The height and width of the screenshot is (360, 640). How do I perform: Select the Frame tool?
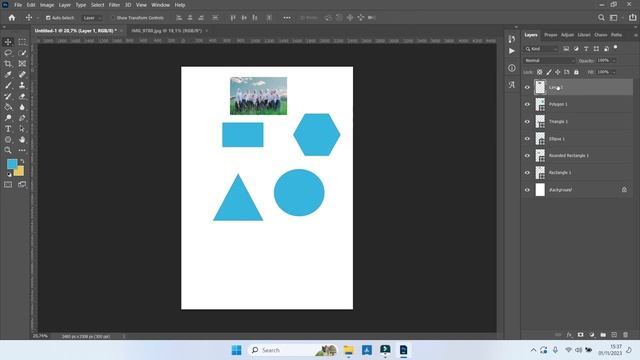[22, 64]
